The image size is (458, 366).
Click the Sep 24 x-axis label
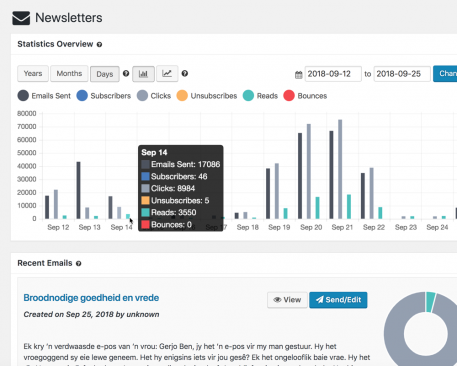(437, 227)
